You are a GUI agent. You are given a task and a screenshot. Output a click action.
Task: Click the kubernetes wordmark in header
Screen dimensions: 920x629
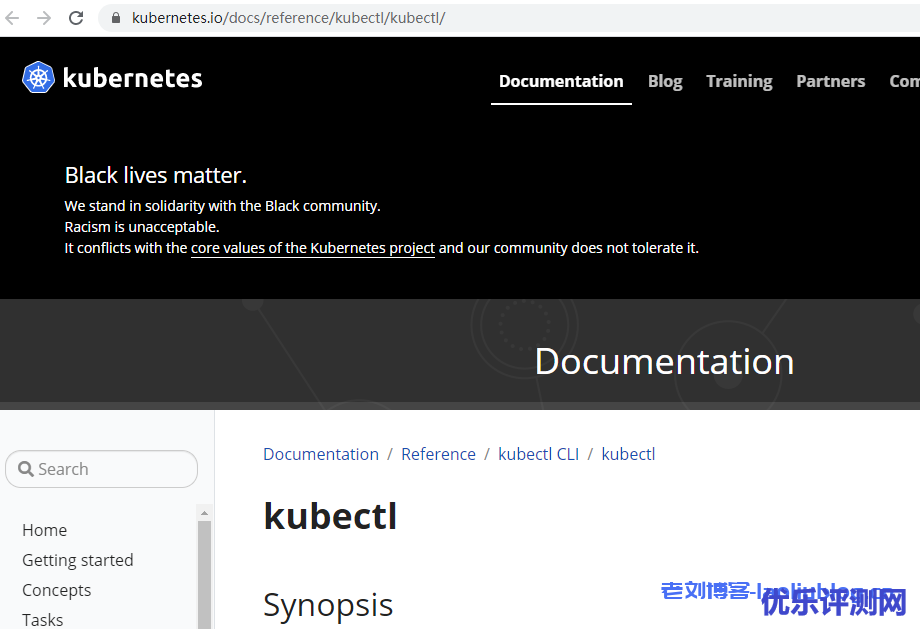pos(133,78)
